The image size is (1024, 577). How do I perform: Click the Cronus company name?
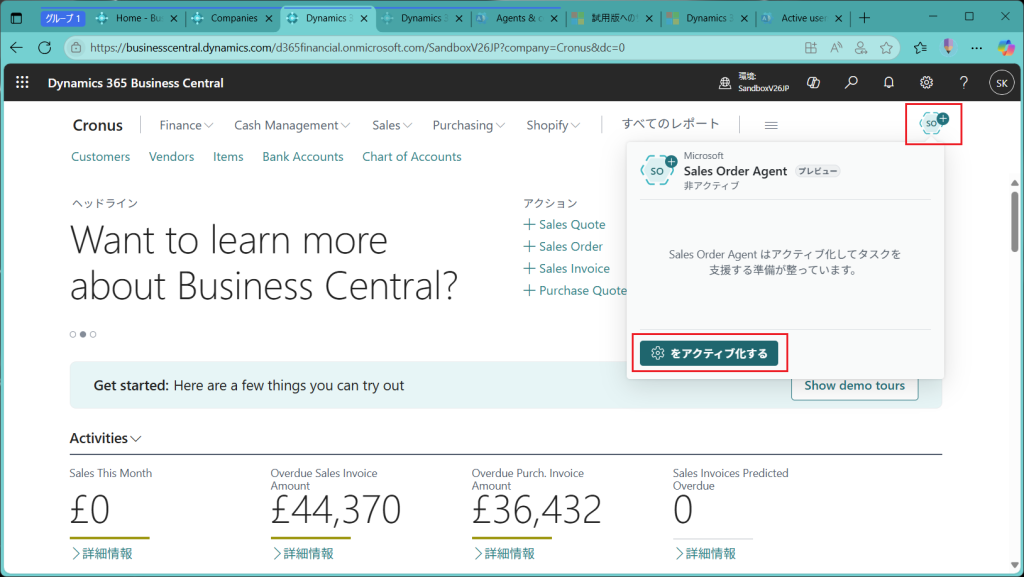(x=97, y=125)
